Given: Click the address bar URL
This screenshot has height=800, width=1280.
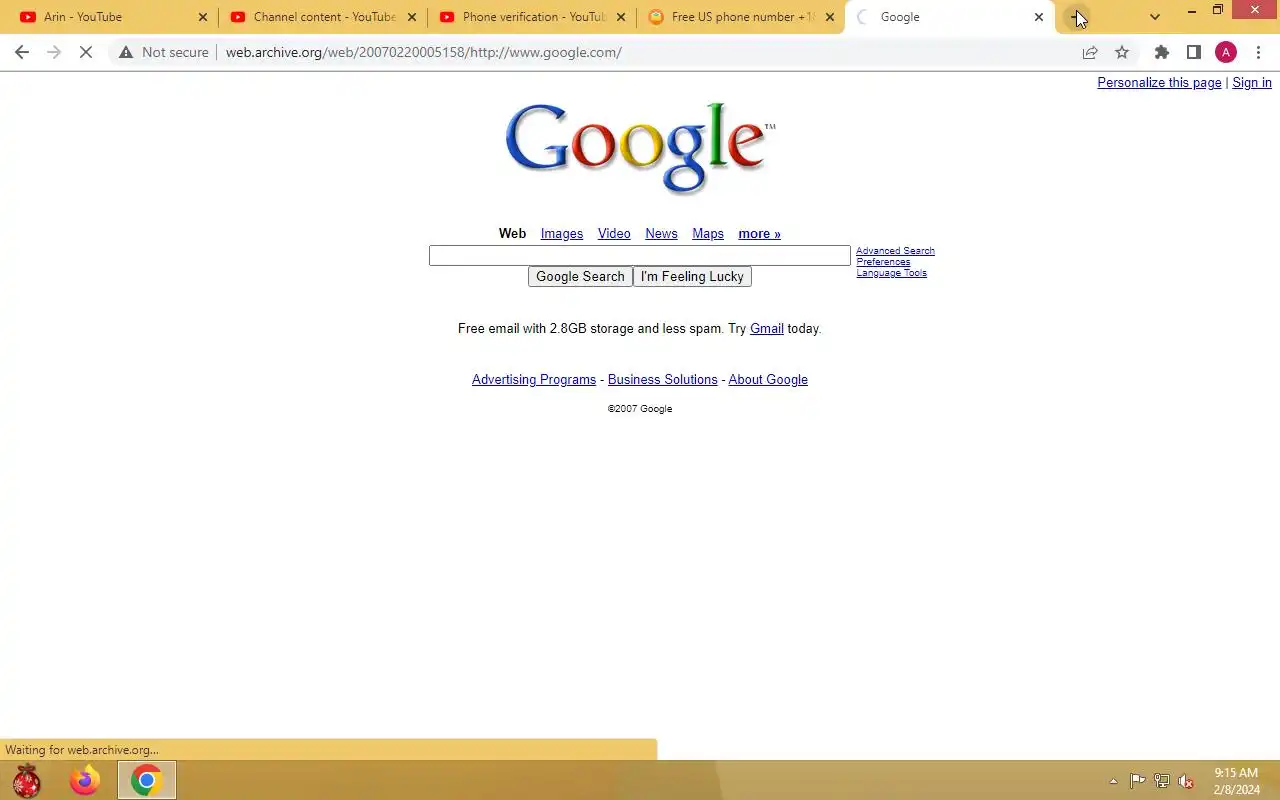Looking at the screenshot, I should [x=423, y=52].
